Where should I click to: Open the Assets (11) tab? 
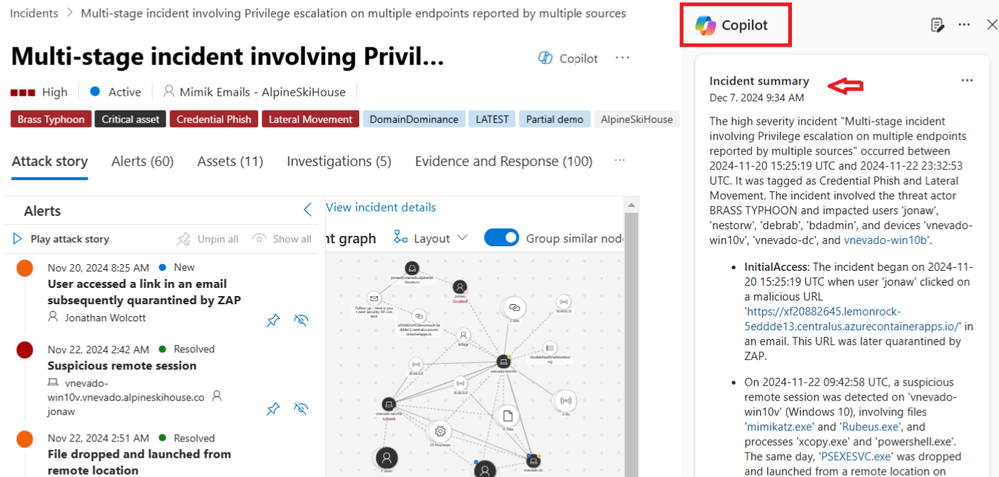tap(230, 162)
